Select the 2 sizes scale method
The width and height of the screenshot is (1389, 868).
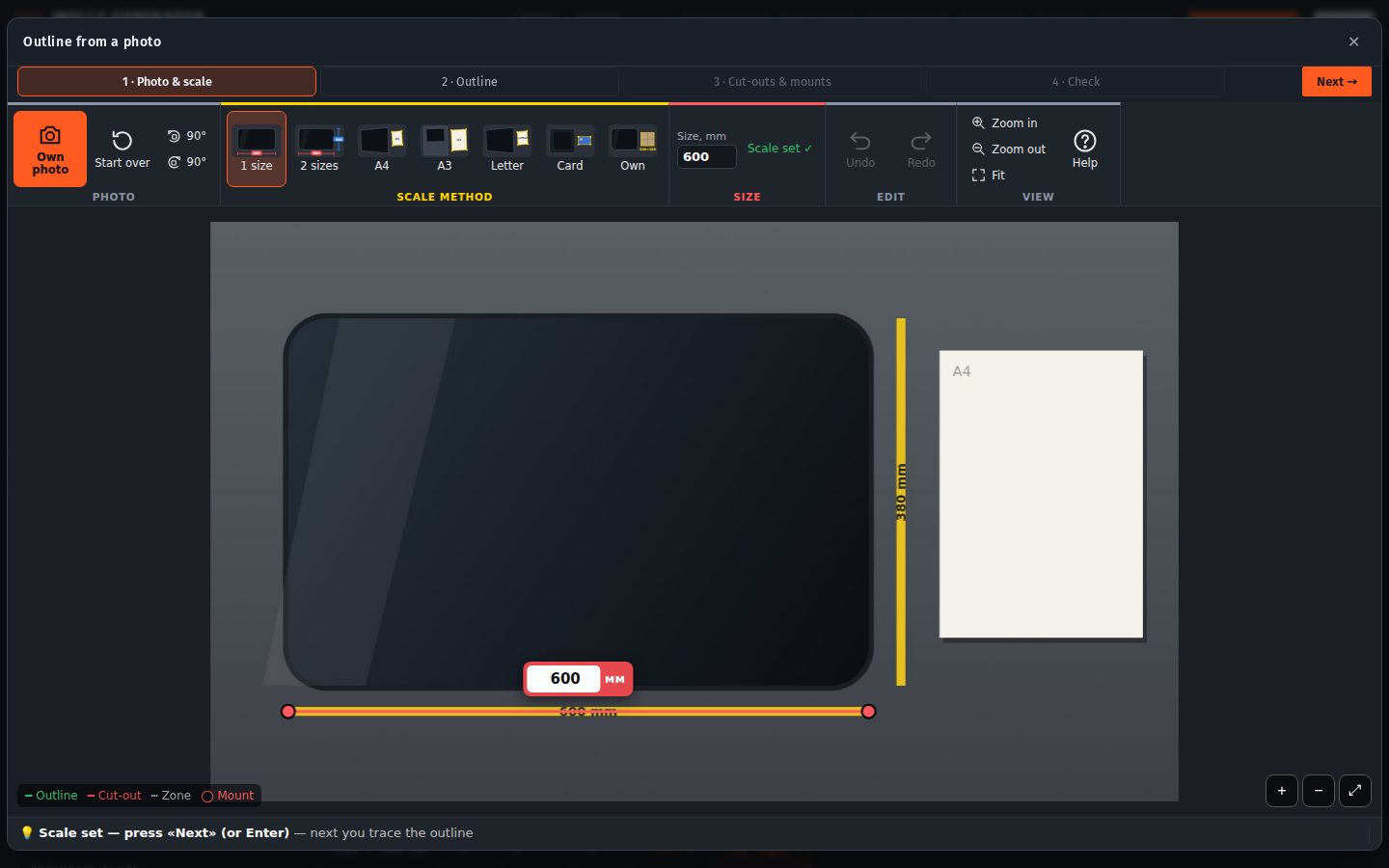coord(319,149)
